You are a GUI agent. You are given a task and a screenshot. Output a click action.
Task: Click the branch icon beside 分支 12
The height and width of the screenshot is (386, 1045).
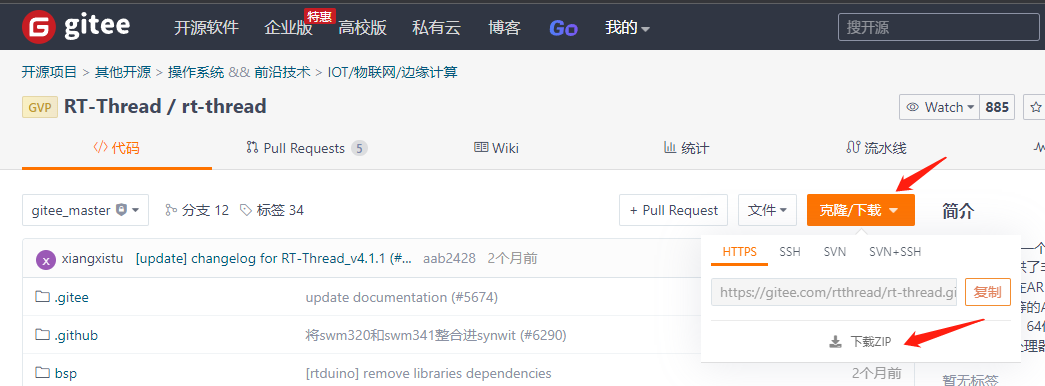(x=171, y=210)
